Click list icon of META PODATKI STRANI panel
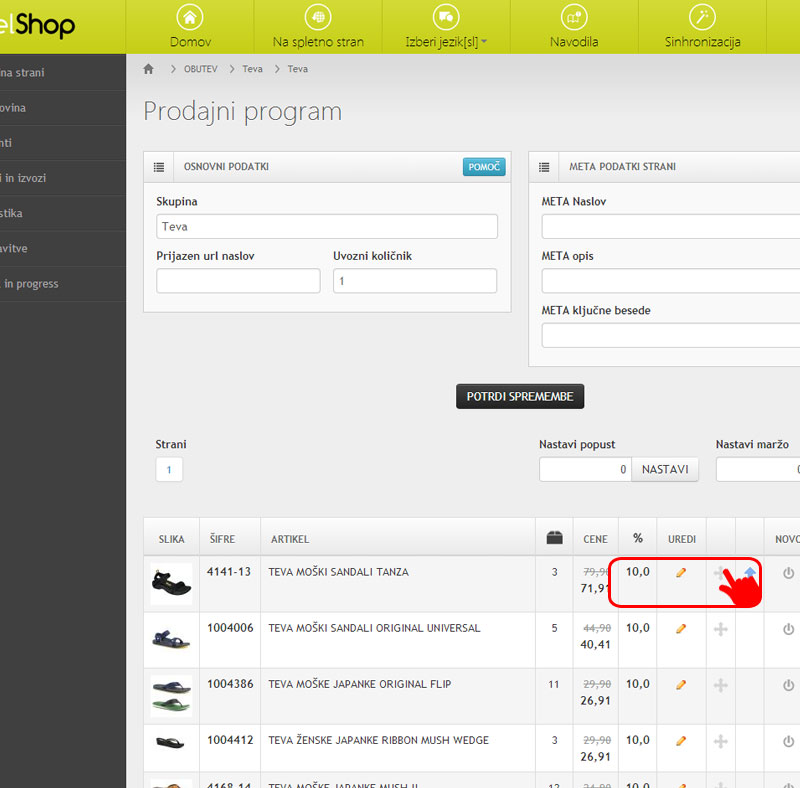 coord(544,167)
